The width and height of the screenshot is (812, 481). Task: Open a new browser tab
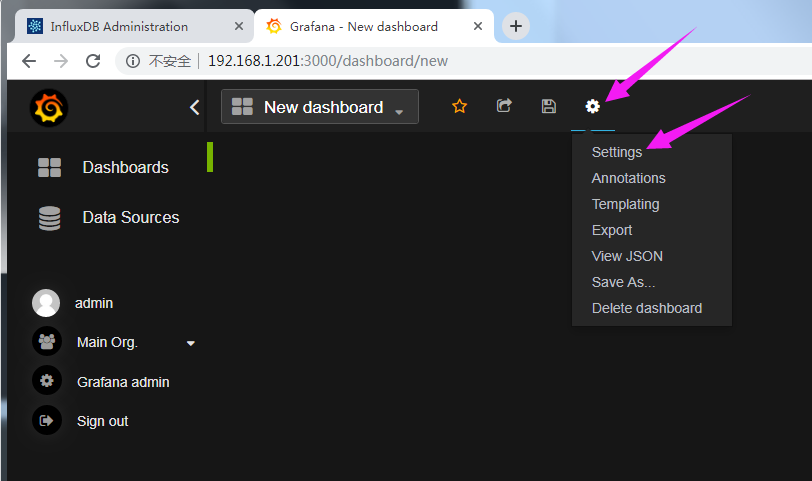tap(516, 26)
